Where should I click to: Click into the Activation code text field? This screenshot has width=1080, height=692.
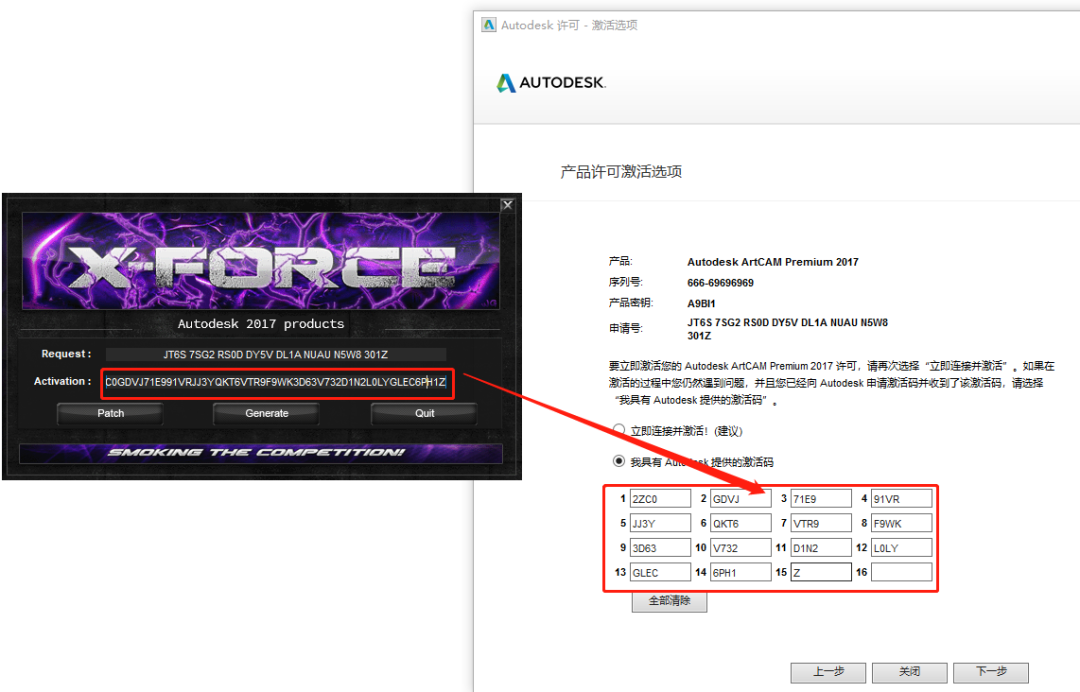(x=276, y=382)
